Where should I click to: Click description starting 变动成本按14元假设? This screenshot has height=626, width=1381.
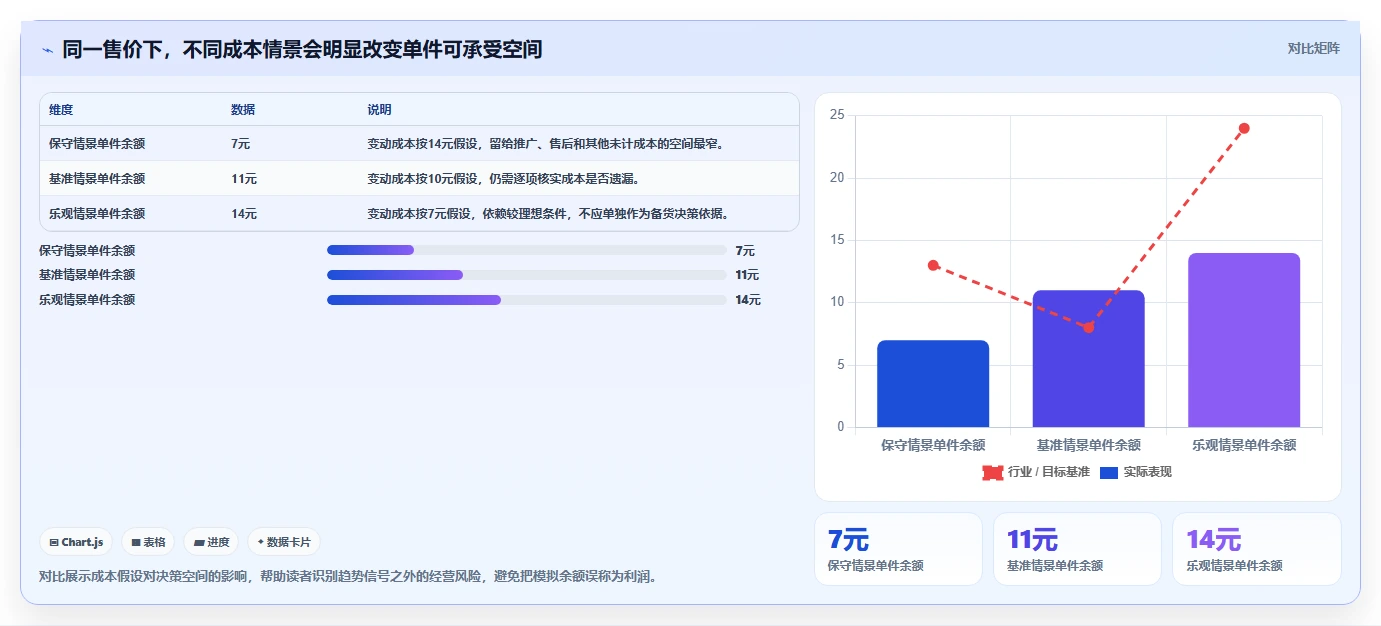(545, 144)
